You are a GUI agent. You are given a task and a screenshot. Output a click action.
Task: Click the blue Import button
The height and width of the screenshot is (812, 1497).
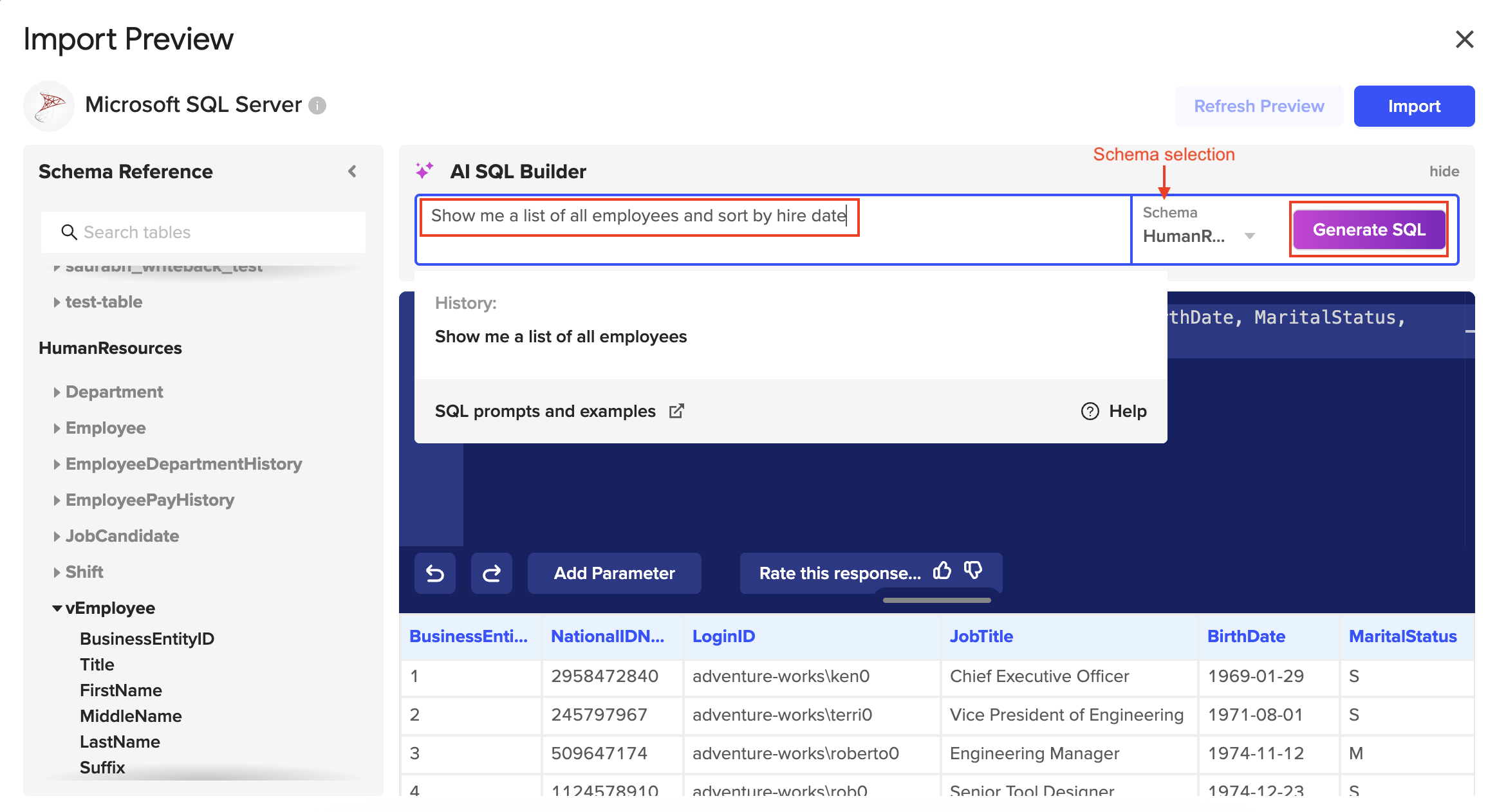[x=1413, y=106]
